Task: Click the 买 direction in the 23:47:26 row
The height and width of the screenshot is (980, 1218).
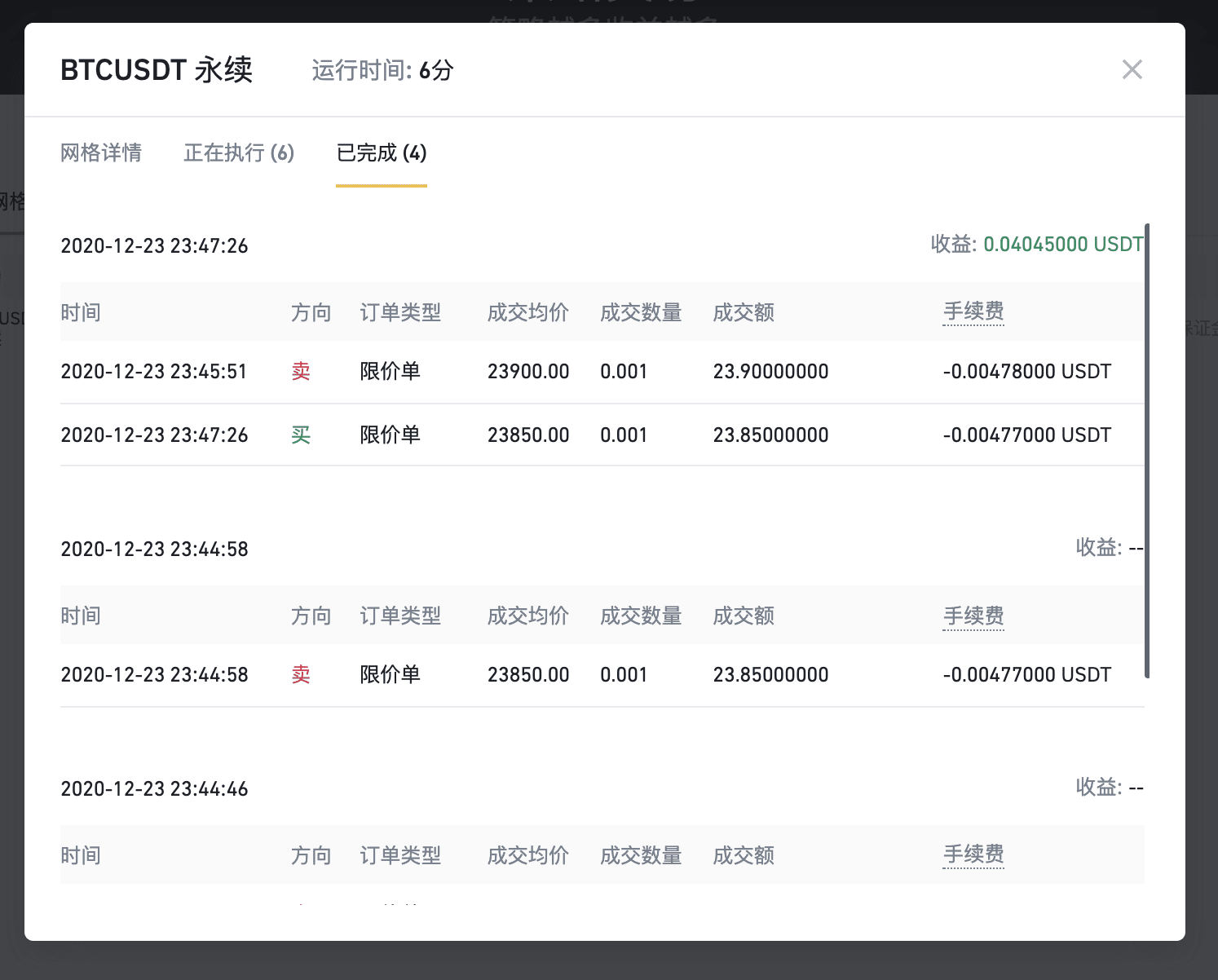Action: click(x=301, y=435)
